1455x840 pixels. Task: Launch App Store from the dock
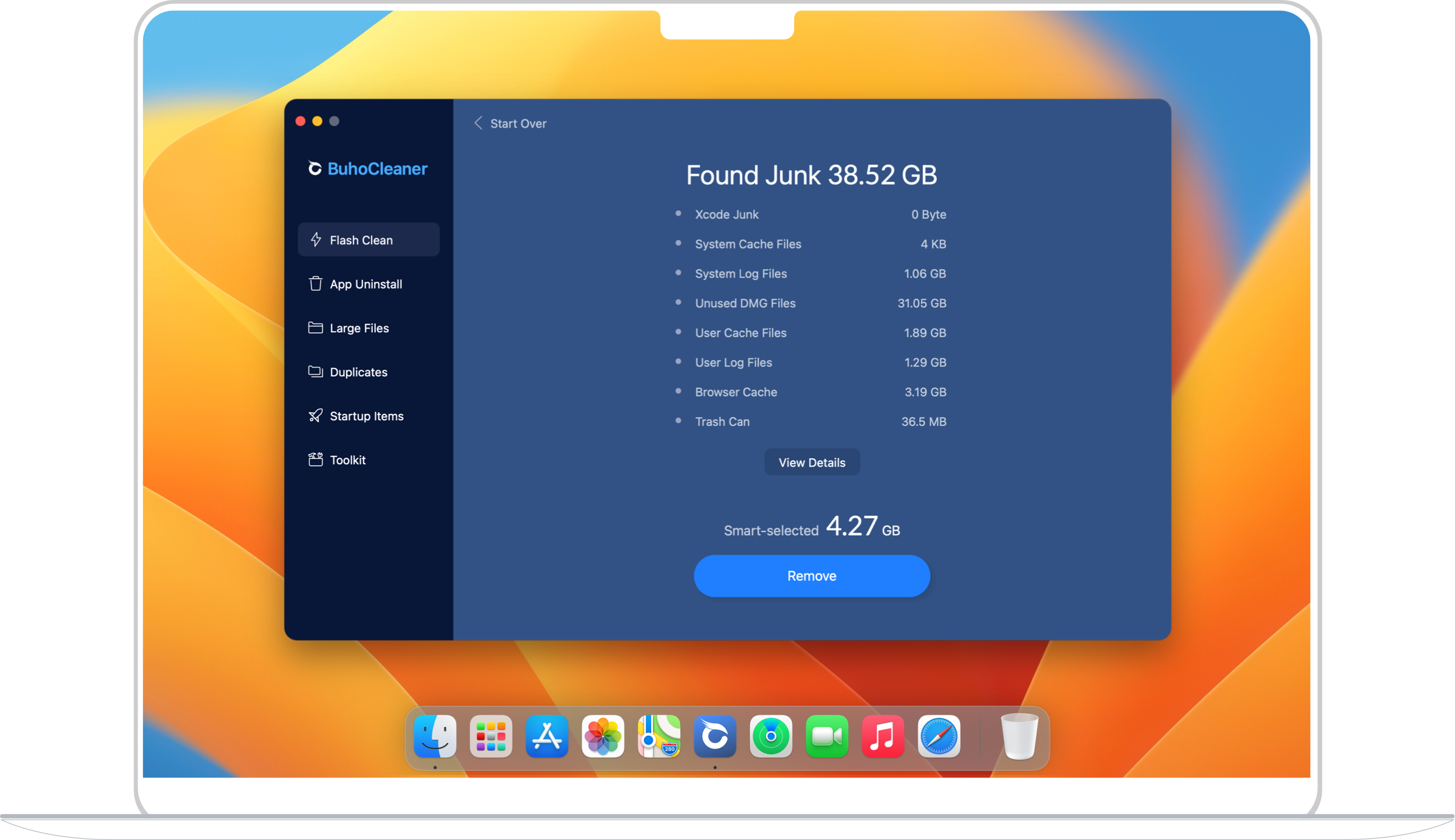547,736
